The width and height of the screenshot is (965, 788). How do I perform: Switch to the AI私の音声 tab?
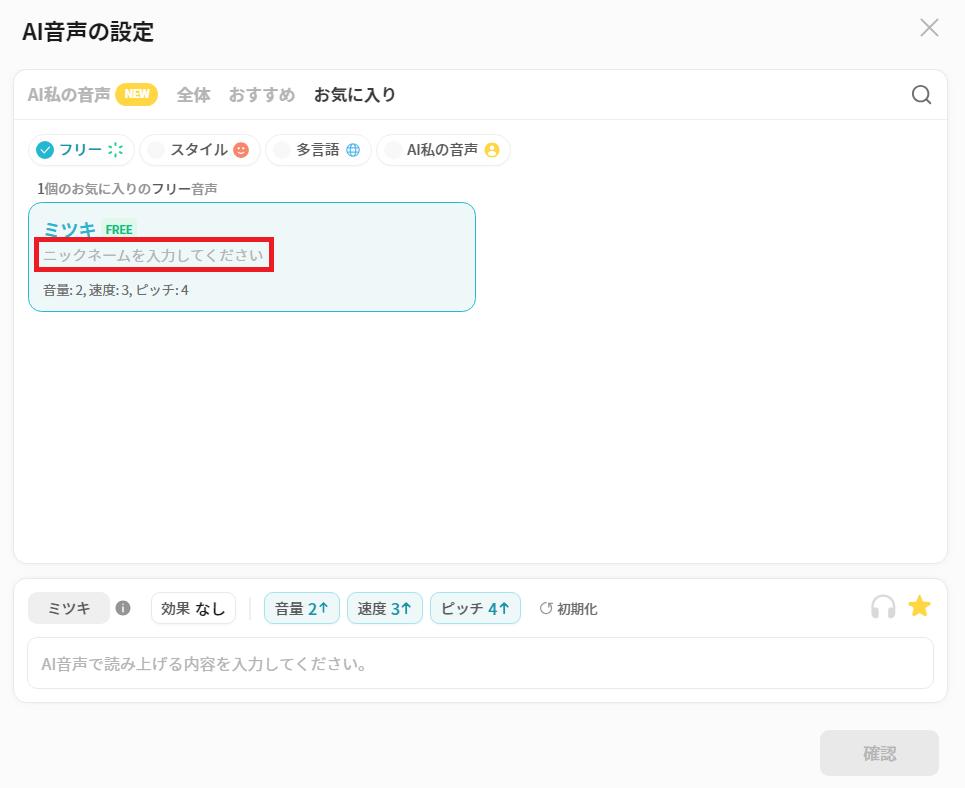point(69,95)
